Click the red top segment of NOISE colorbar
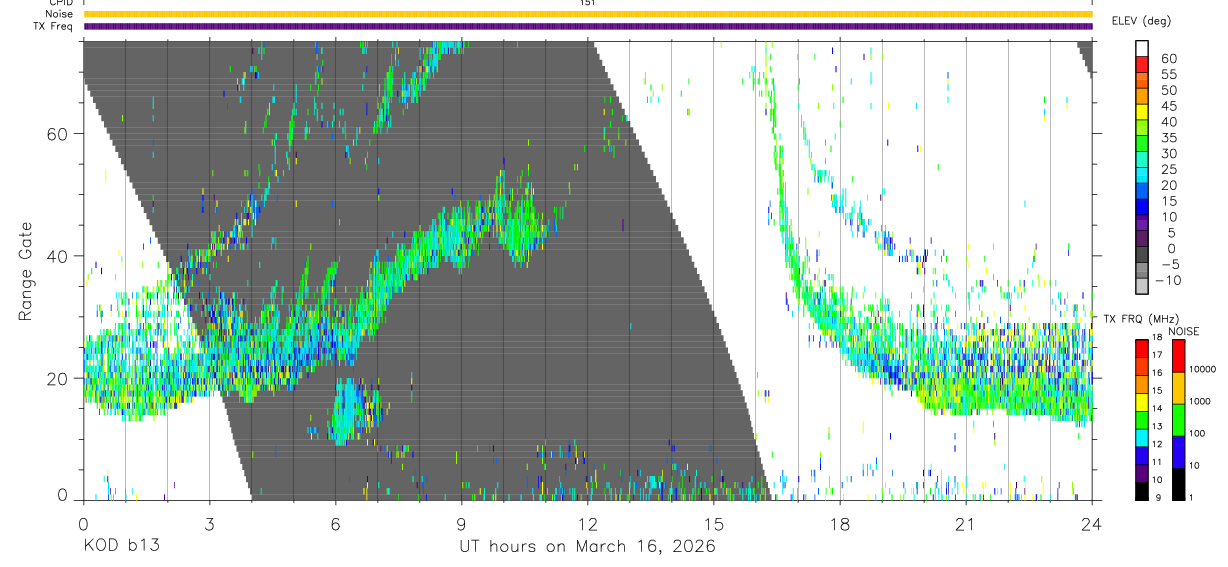This screenshot has height=567, width=1228. tap(1177, 355)
